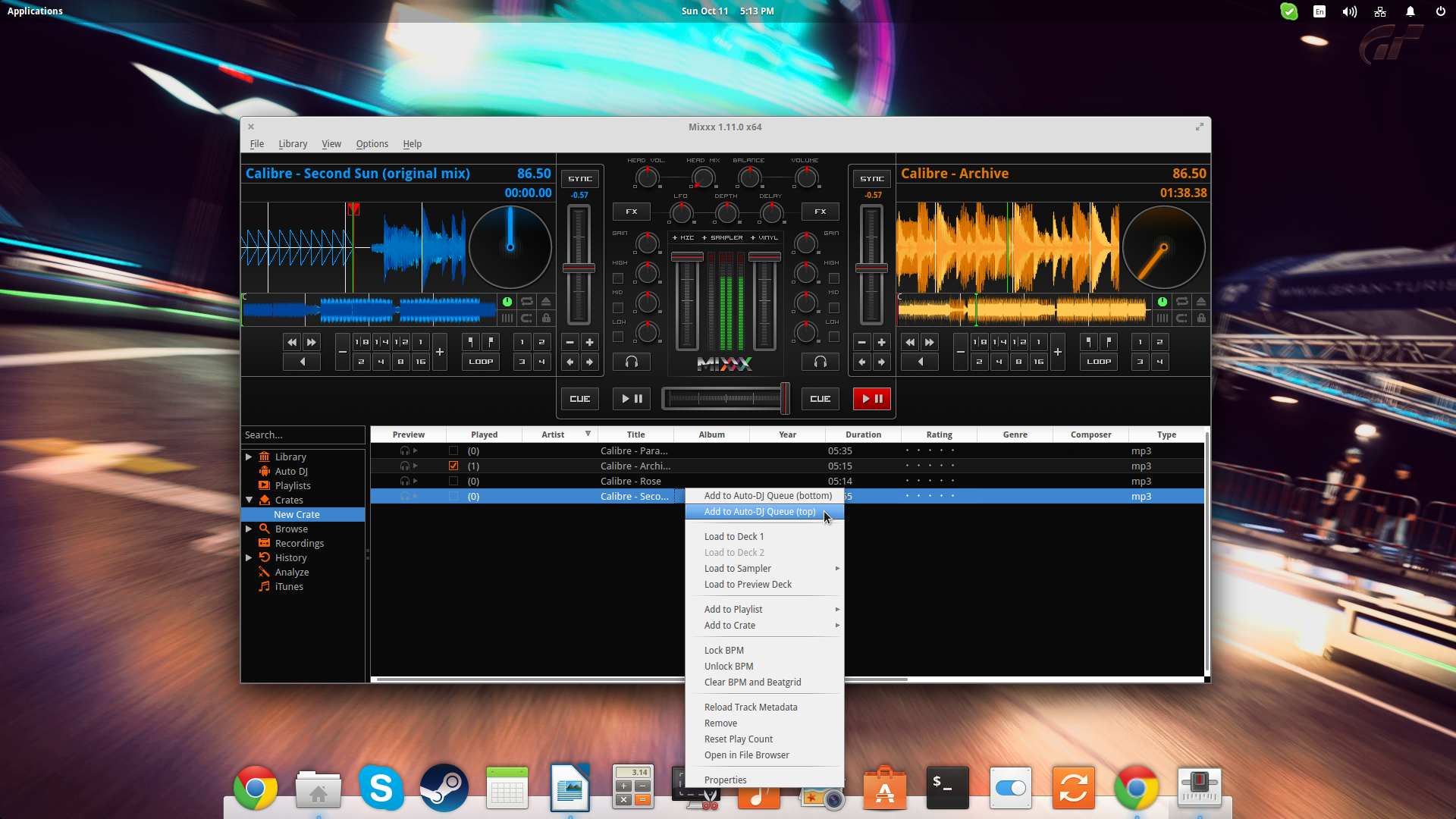Open the Library menu
Screen dimensions: 1456x819
pos(293,144)
